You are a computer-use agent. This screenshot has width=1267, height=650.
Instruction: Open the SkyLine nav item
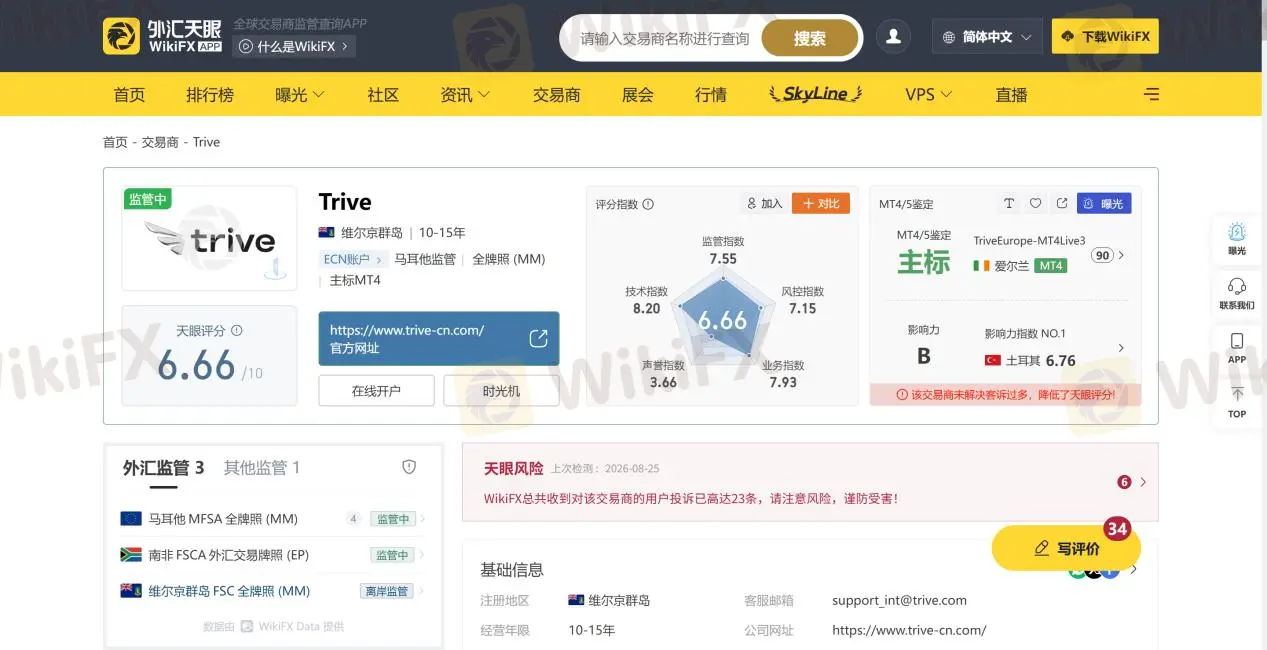(x=815, y=94)
